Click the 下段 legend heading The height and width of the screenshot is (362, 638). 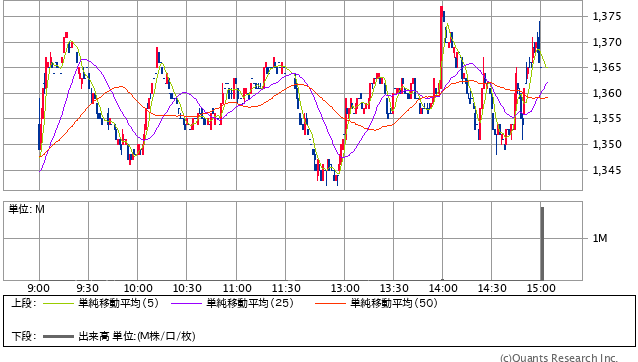tap(24, 336)
